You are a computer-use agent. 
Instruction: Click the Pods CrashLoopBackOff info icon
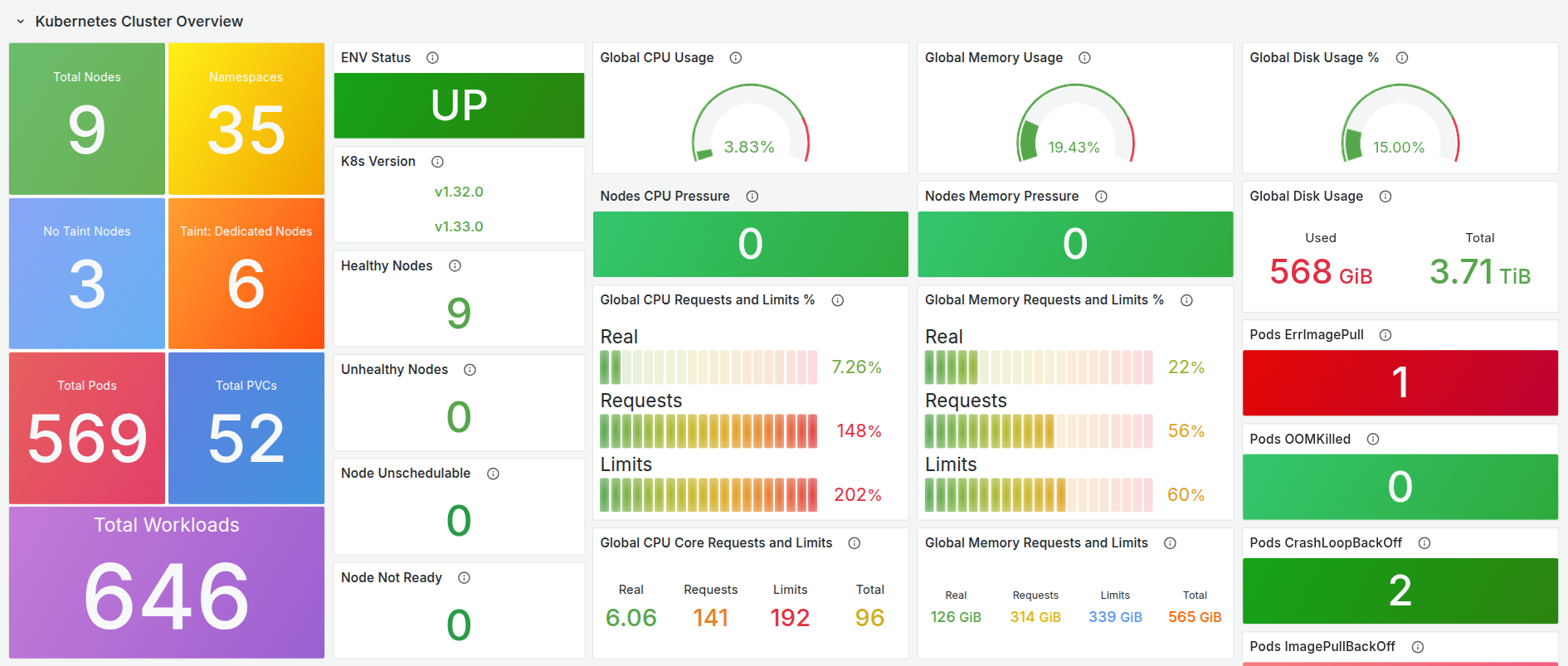point(1424,543)
